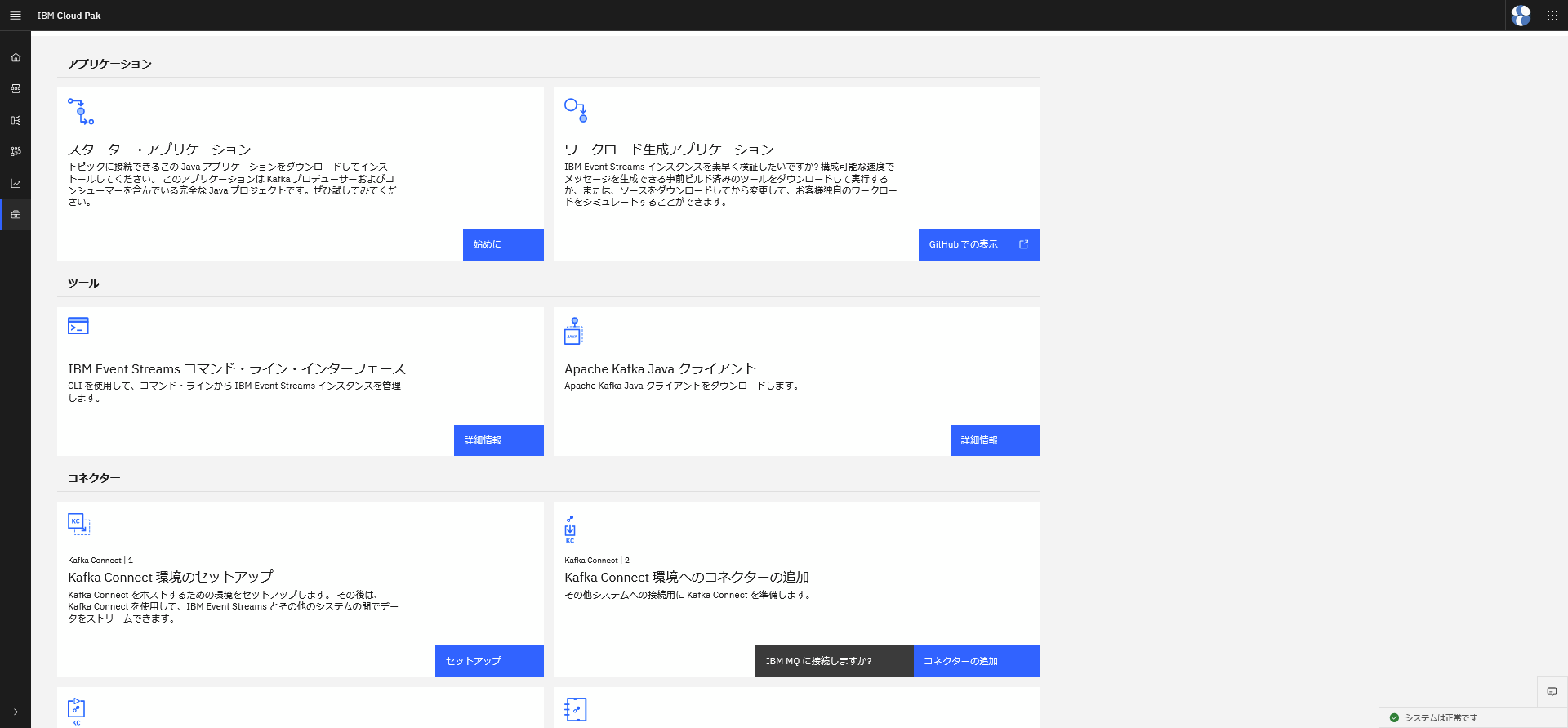Click the Kafka Connect 1 setup card icon

79,524
